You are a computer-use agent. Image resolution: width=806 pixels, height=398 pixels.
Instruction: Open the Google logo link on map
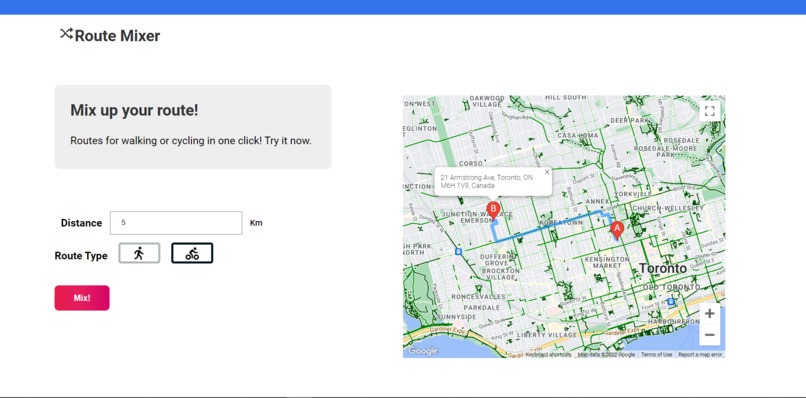tap(423, 351)
